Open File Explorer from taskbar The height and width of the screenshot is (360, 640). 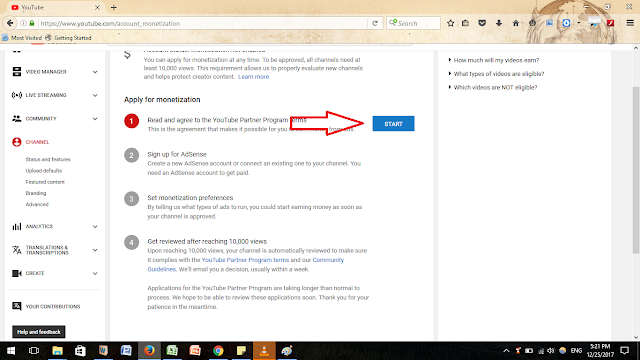(57, 351)
